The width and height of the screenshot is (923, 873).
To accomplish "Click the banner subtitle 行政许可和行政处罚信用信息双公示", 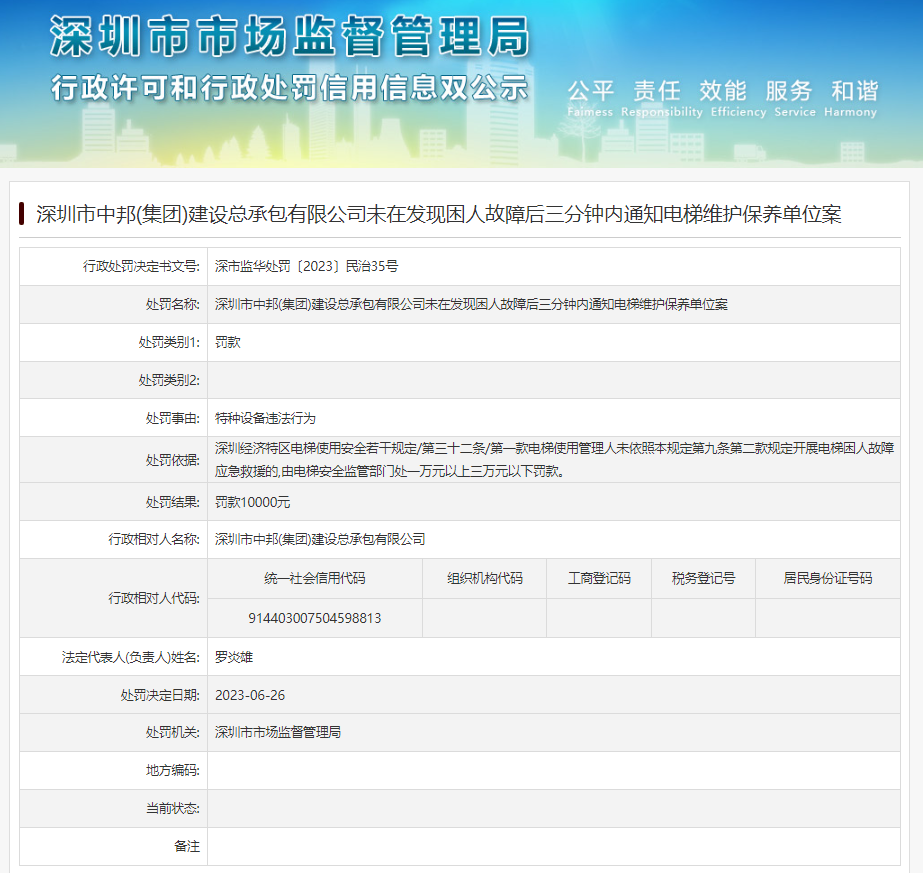I will (x=290, y=88).
